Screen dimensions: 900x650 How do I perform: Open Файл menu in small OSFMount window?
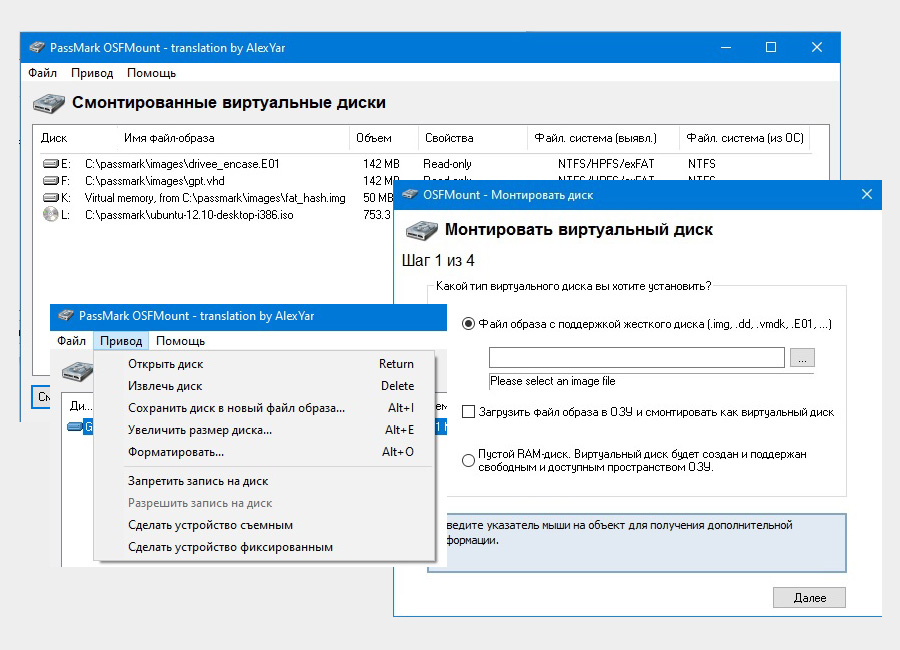(72, 341)
